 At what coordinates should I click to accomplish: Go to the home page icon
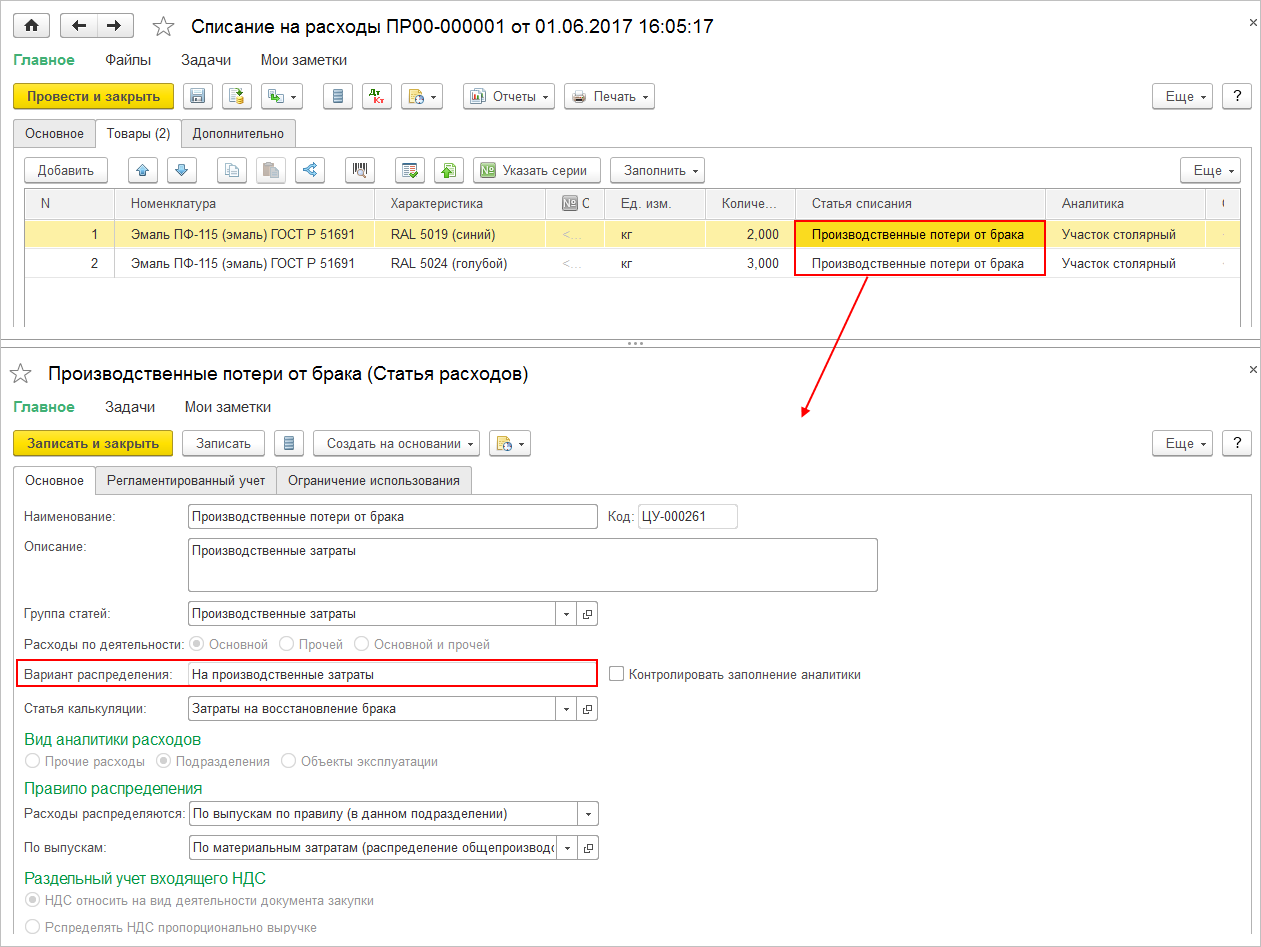31,26
